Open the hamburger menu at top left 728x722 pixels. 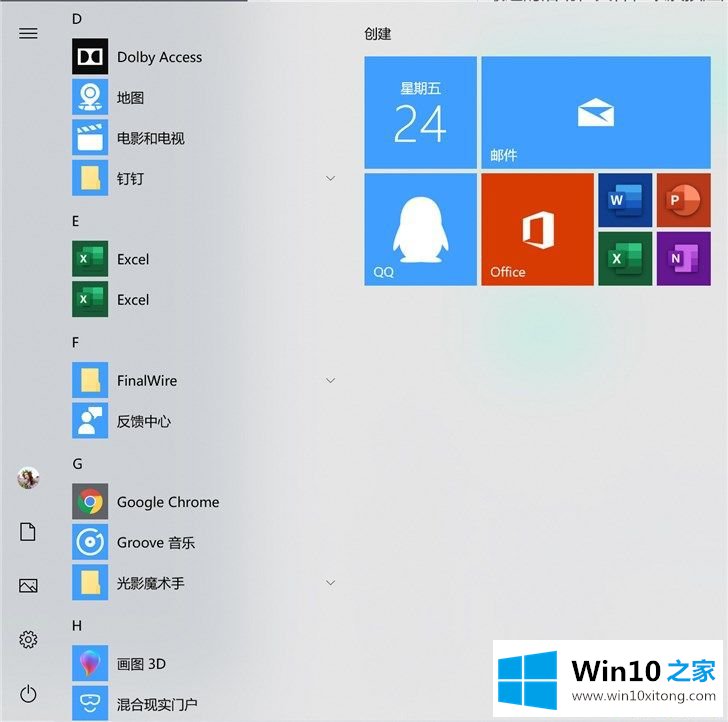pyautogui.click(x=28, y=33)
